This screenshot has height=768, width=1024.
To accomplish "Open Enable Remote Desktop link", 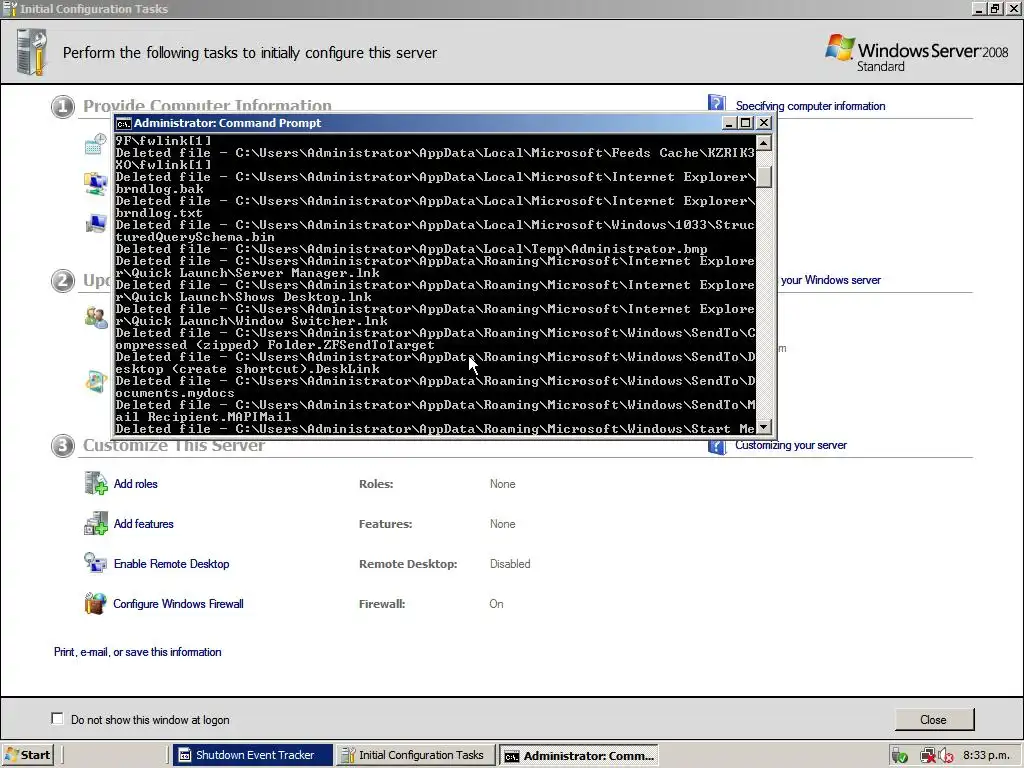I will [171, 564].
